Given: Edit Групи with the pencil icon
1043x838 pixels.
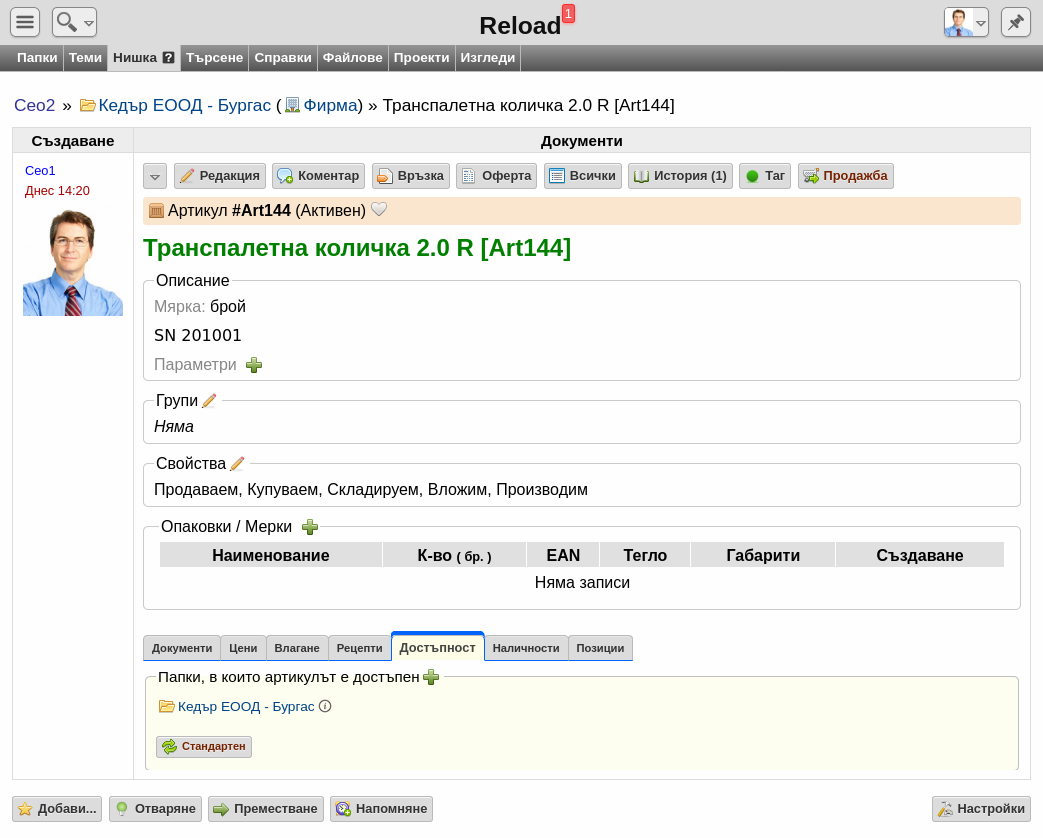Looking at the screenshot, I should coord(209,400).
